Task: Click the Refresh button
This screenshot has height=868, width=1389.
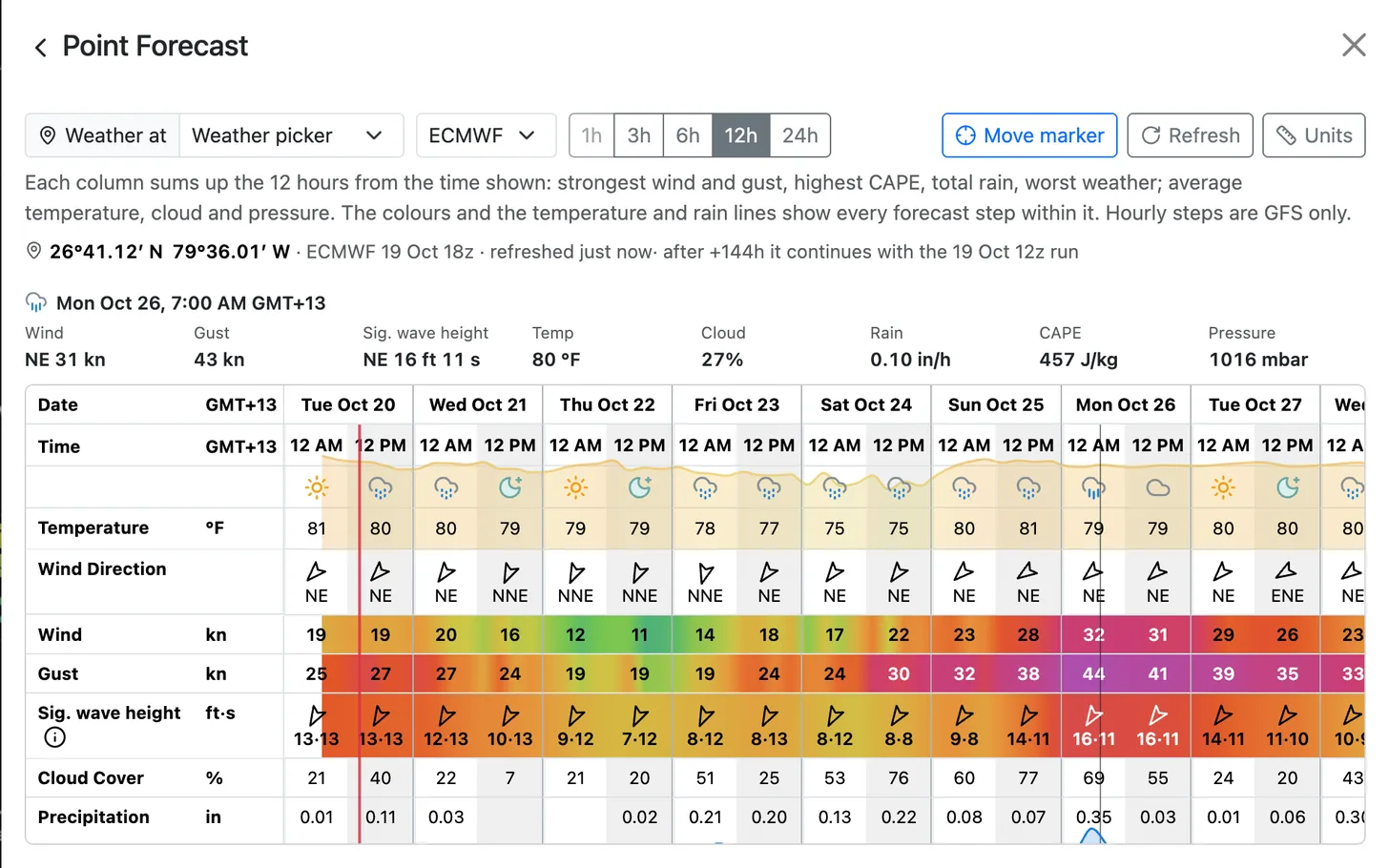Action: (1191, 135)
